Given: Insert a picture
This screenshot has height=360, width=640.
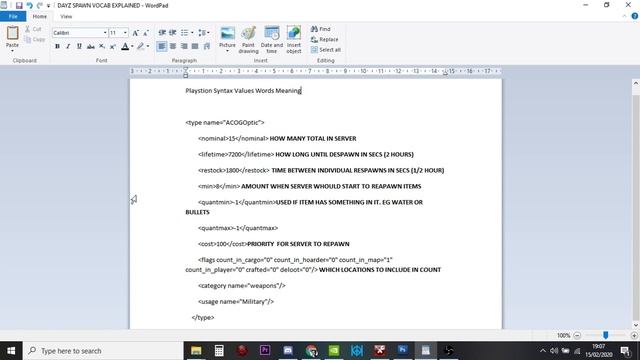Looking at the screenshot, I should [x=227, y=33].
